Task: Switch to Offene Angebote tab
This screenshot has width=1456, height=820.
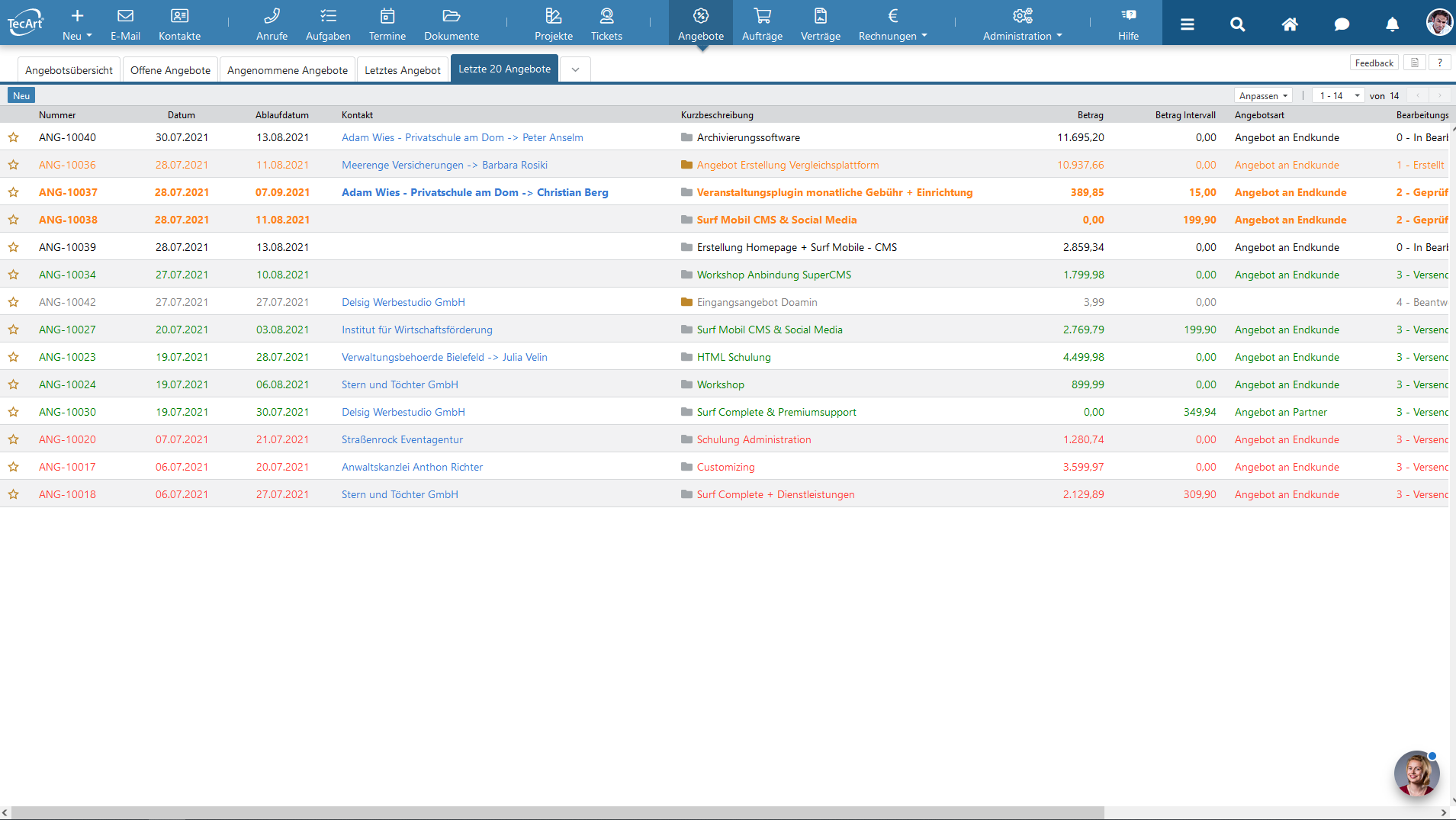Action: (170, 70)
